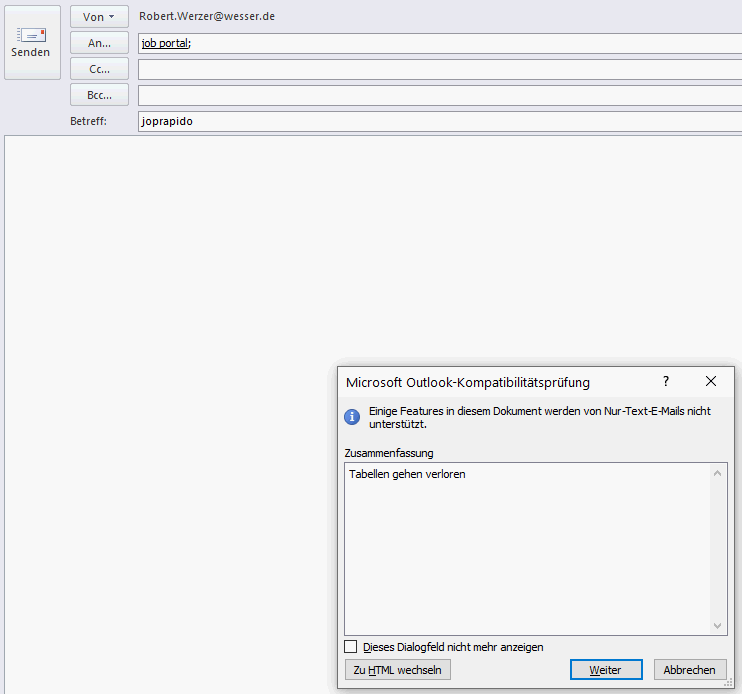Click into the Cc input field
Screen dimensions: 742x694
click(x=440, y=70)
